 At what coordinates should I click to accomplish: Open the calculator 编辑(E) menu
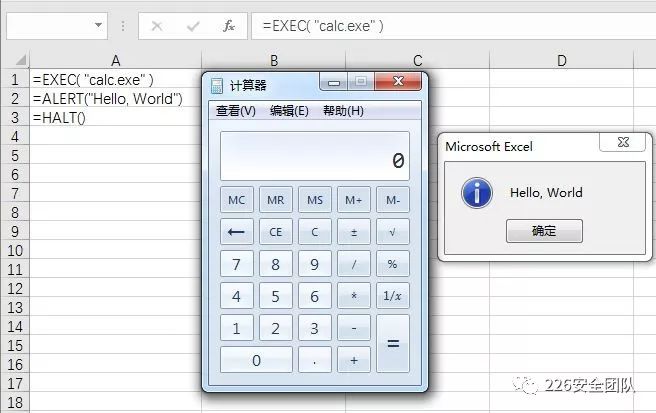click(x=289, y=111)
